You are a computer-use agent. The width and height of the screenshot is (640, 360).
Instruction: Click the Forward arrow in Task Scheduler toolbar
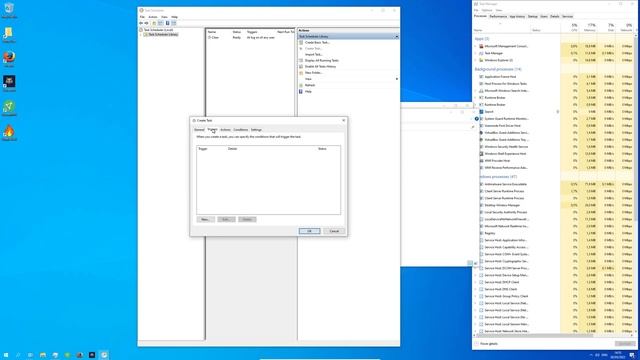pyautogui.click(x=147, y=23)
